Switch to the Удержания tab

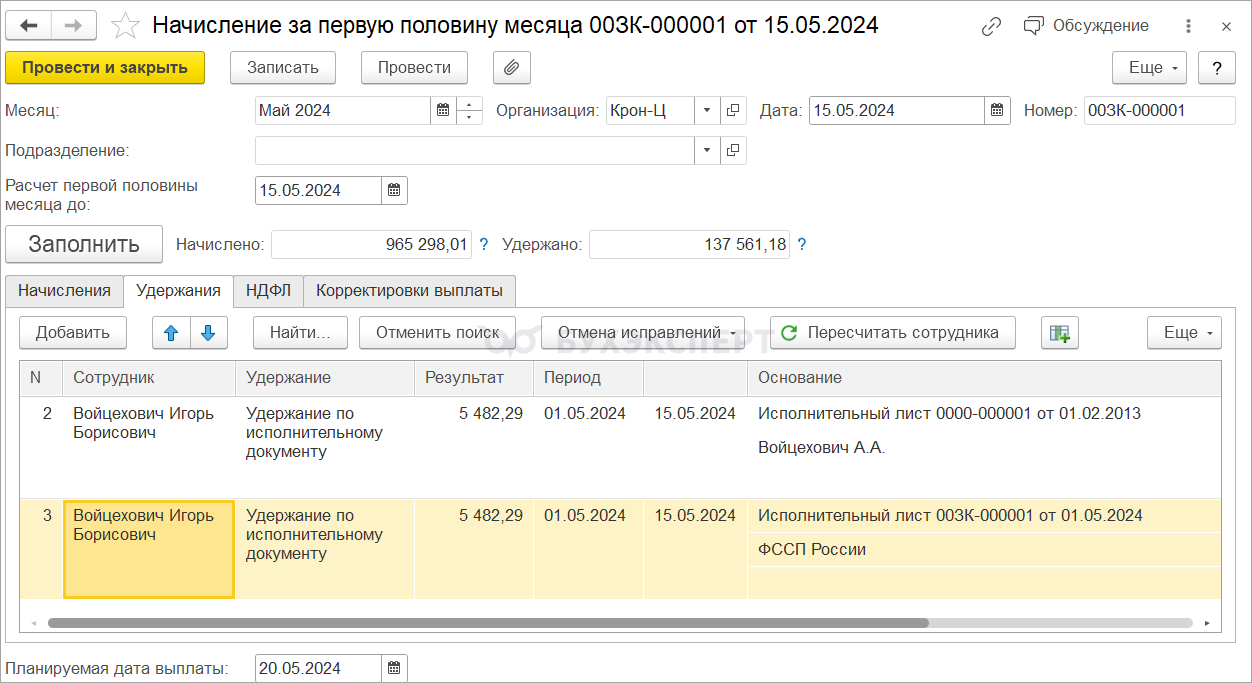[x=178, y=291]
